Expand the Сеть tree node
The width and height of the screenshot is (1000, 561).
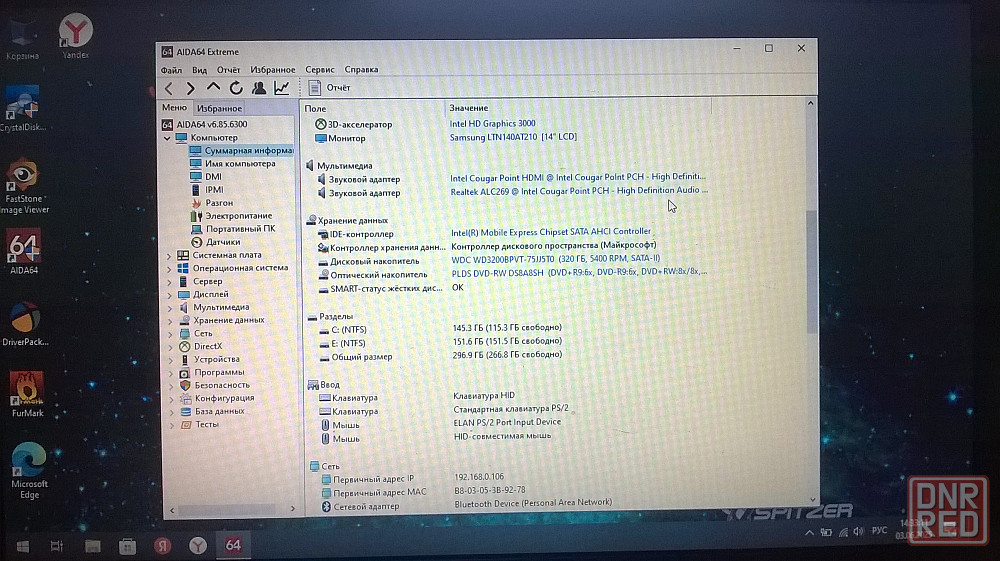coord(170,334)
